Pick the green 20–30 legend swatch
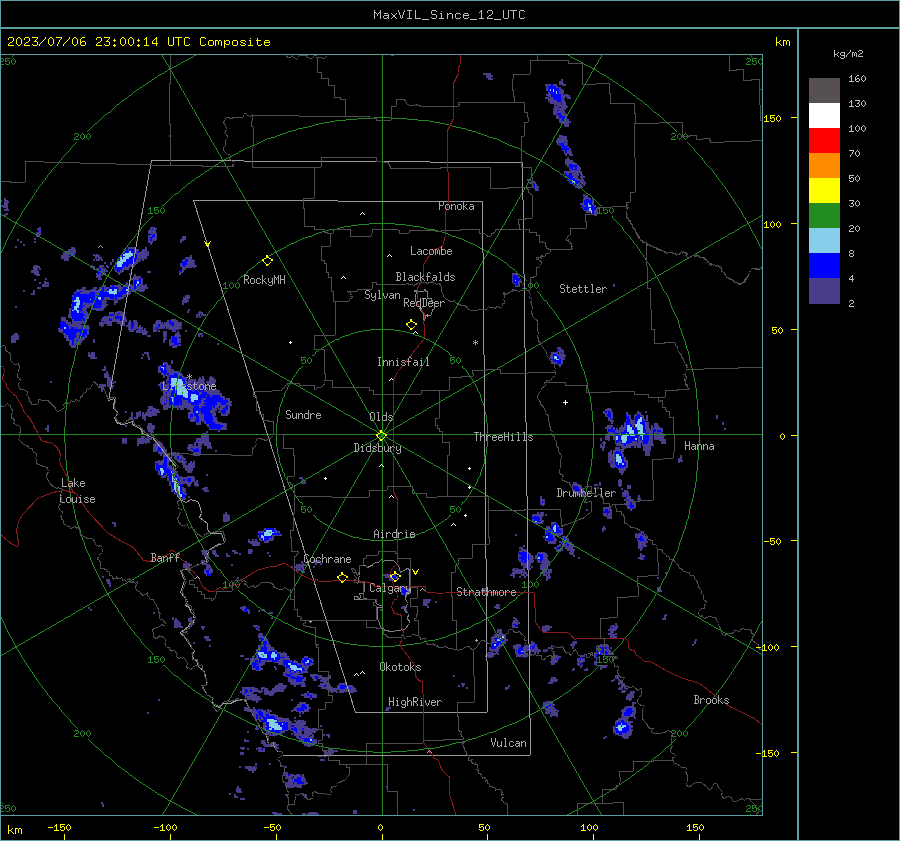This screenshot has height=841, width=900. 824,215
